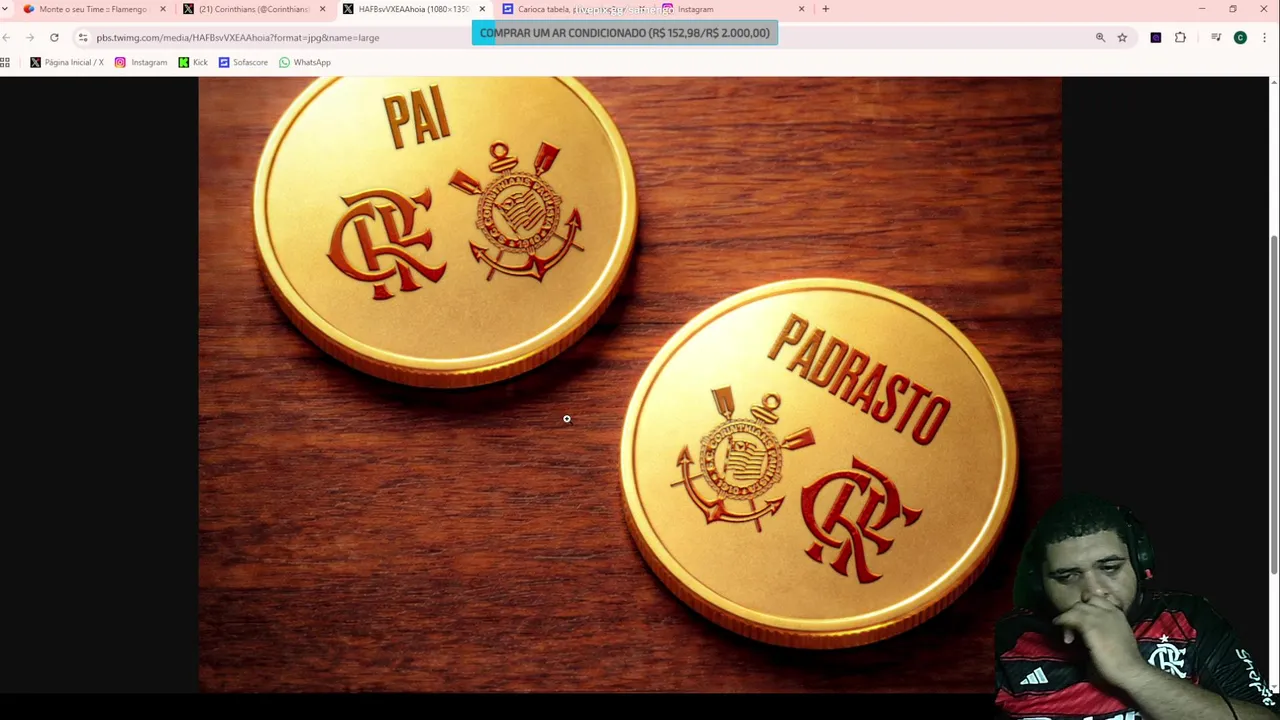Viewport: 1280px width, 720px height.
Task: Open the Extensions puzzle menu
Action: pyautogui.click(x=1180, y=37)
